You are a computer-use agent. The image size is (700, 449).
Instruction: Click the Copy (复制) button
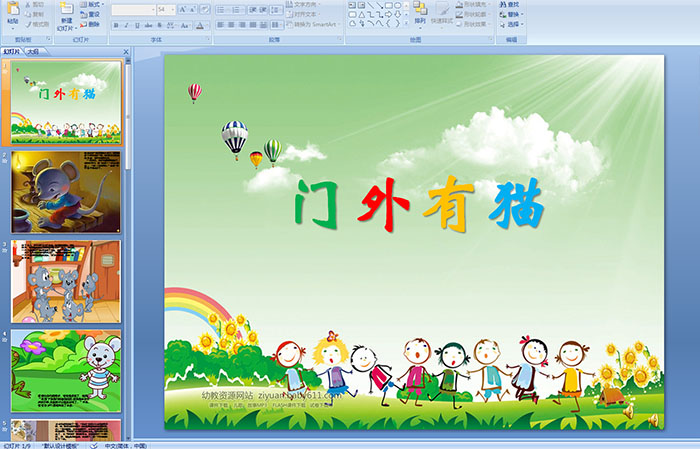[x=35, y=14]
